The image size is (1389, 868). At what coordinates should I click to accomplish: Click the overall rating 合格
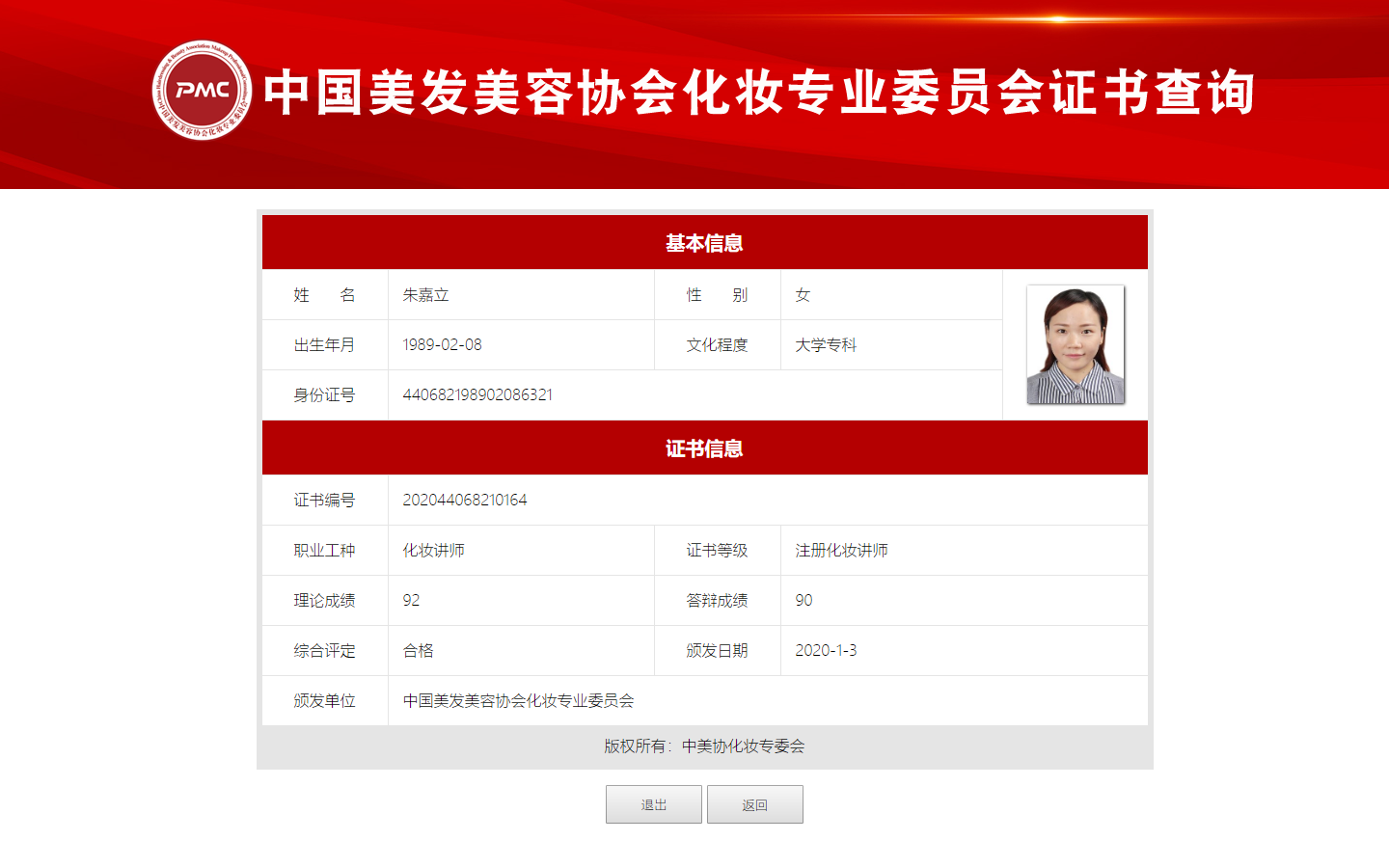tap(418, 651)
